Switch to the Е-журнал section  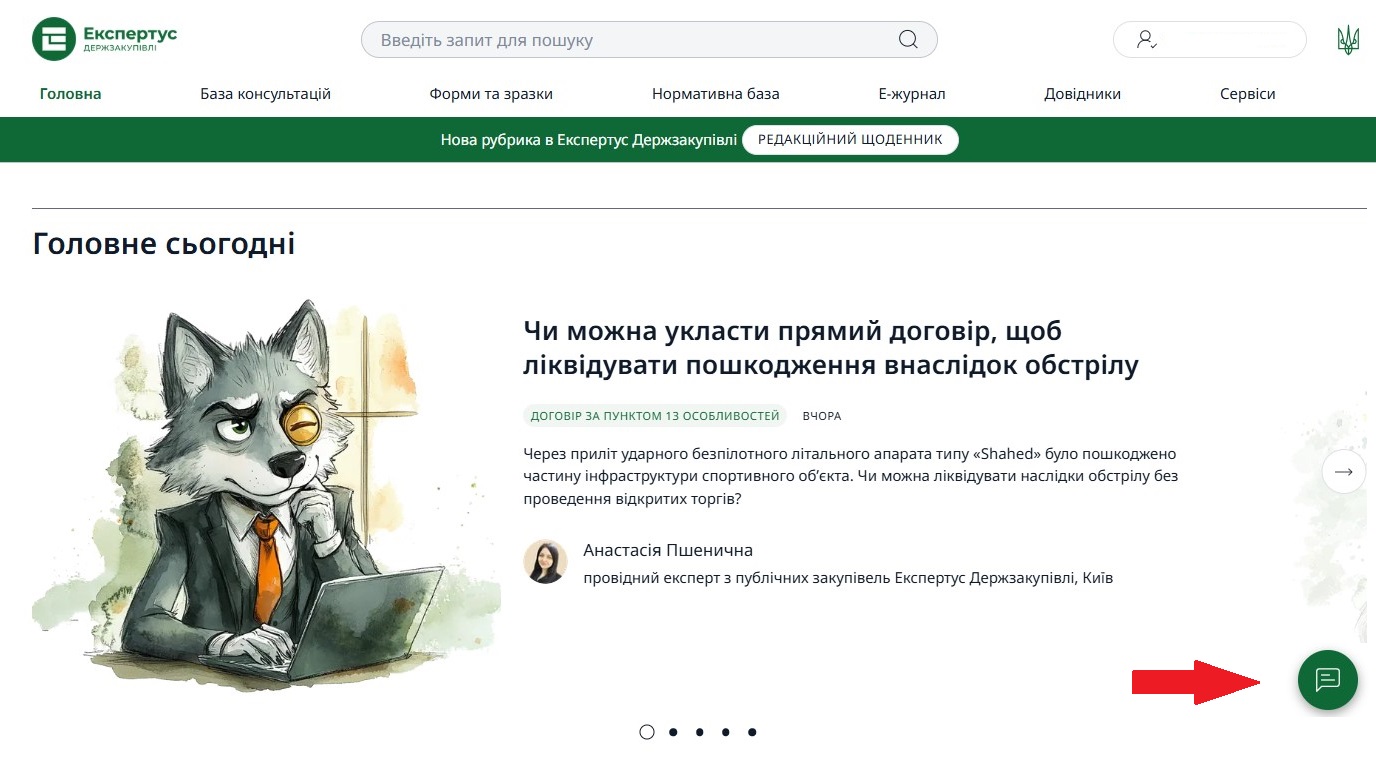pos(911,93)
